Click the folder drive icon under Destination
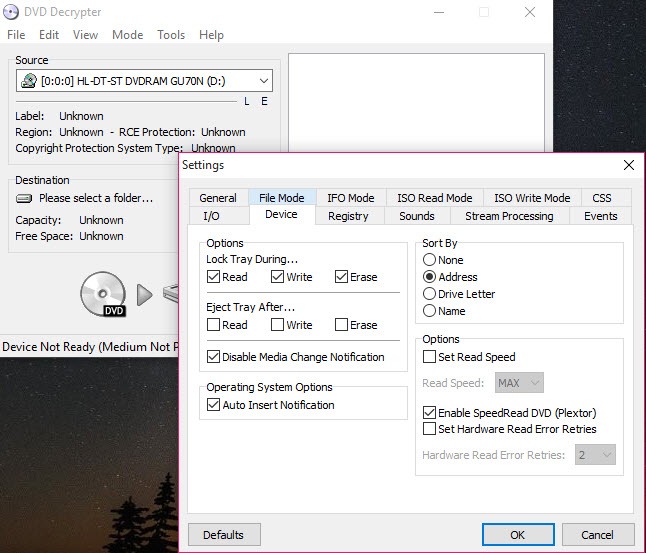The height and width of the screenshot is (553, 646). pos(24,199)
